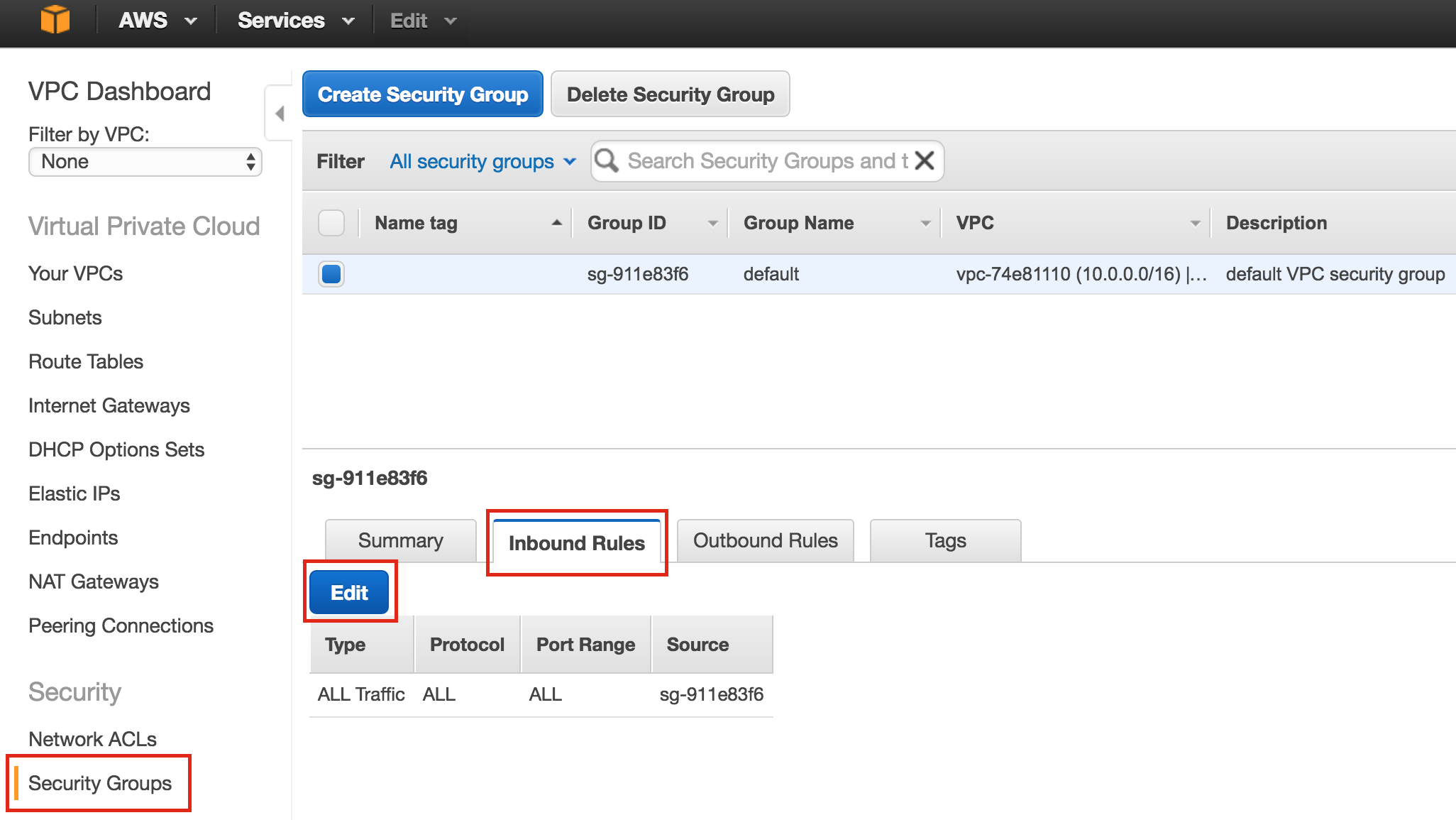Viewport: 1456px width, 820px height.
Task: Click the blue Edit rules button
Action: coord(349,593)
